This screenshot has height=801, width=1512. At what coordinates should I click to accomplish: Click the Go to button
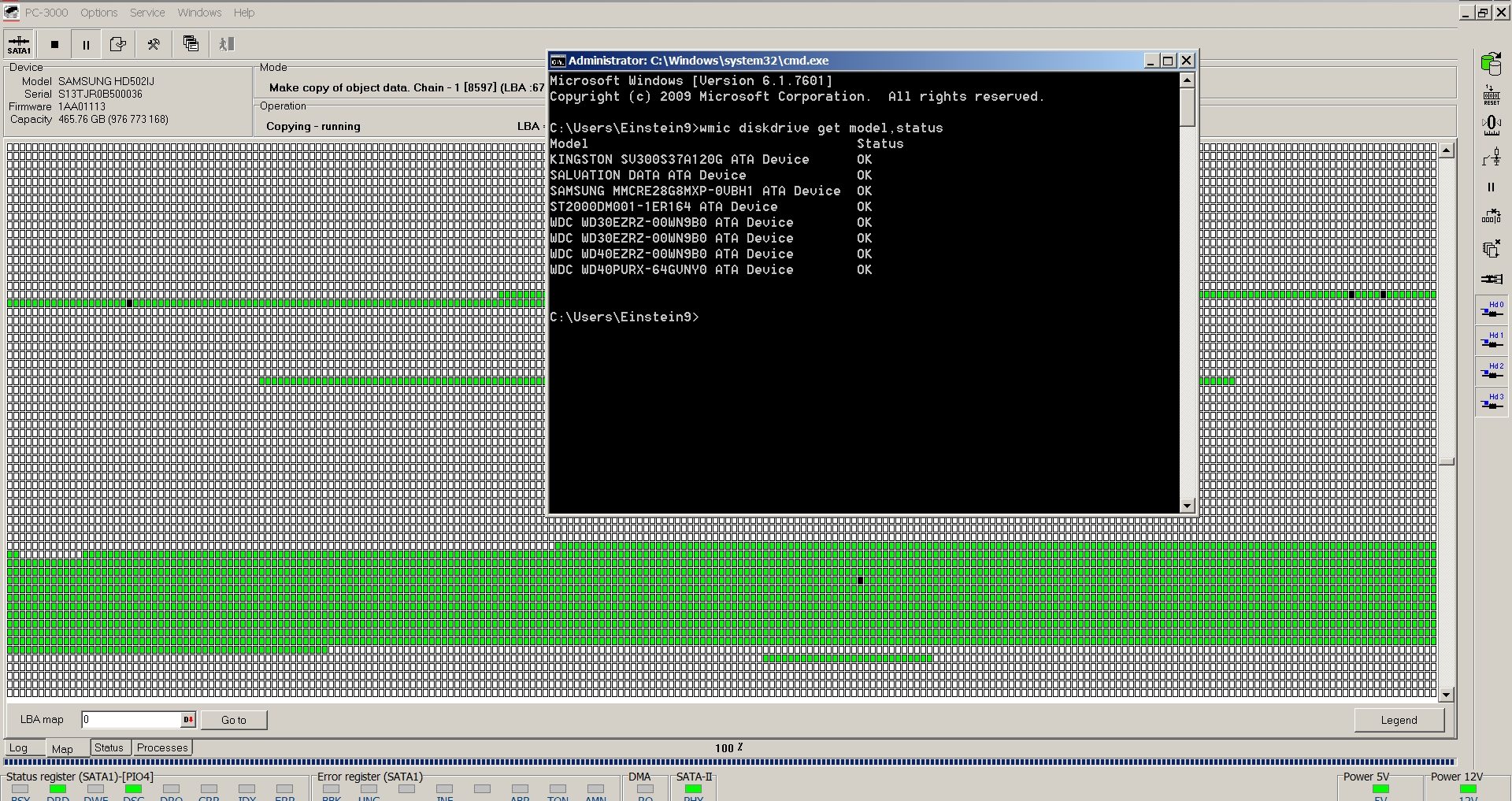(234, 720)
